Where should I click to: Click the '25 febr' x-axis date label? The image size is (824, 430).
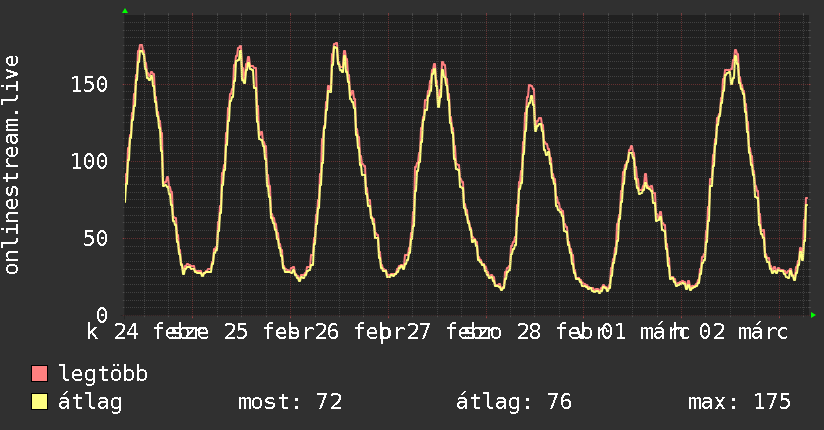[269, 332]
